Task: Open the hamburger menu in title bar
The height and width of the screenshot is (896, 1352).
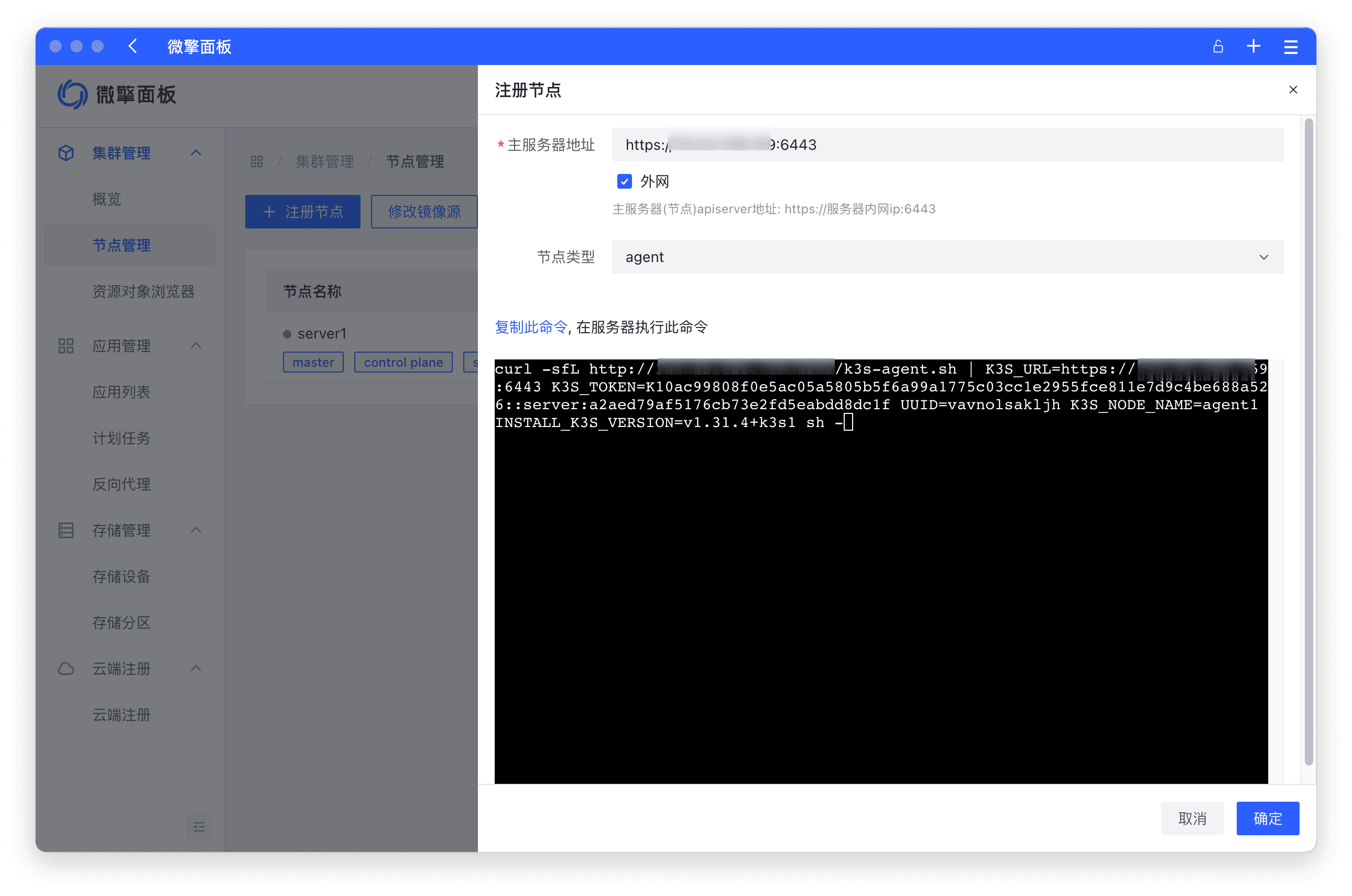Action: coord(1290,47)
